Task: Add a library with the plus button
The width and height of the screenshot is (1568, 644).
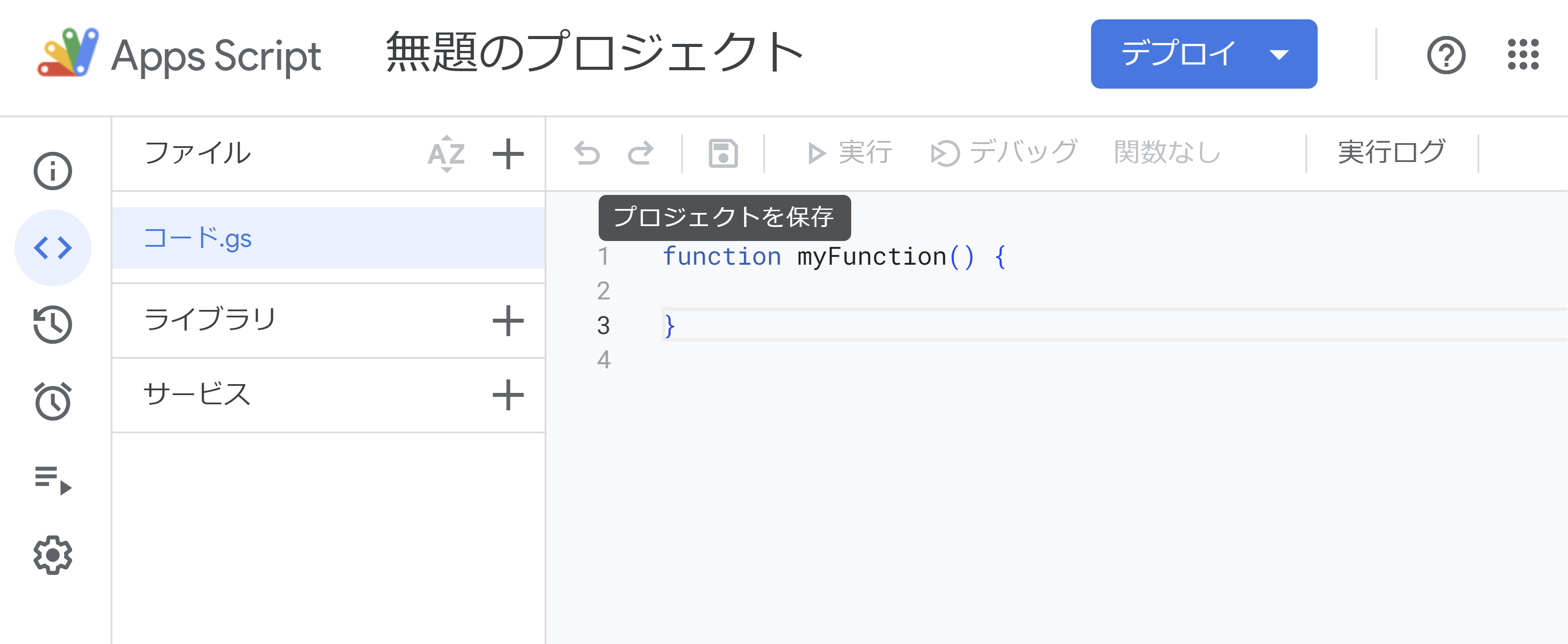Action: (x=508, y=320)
